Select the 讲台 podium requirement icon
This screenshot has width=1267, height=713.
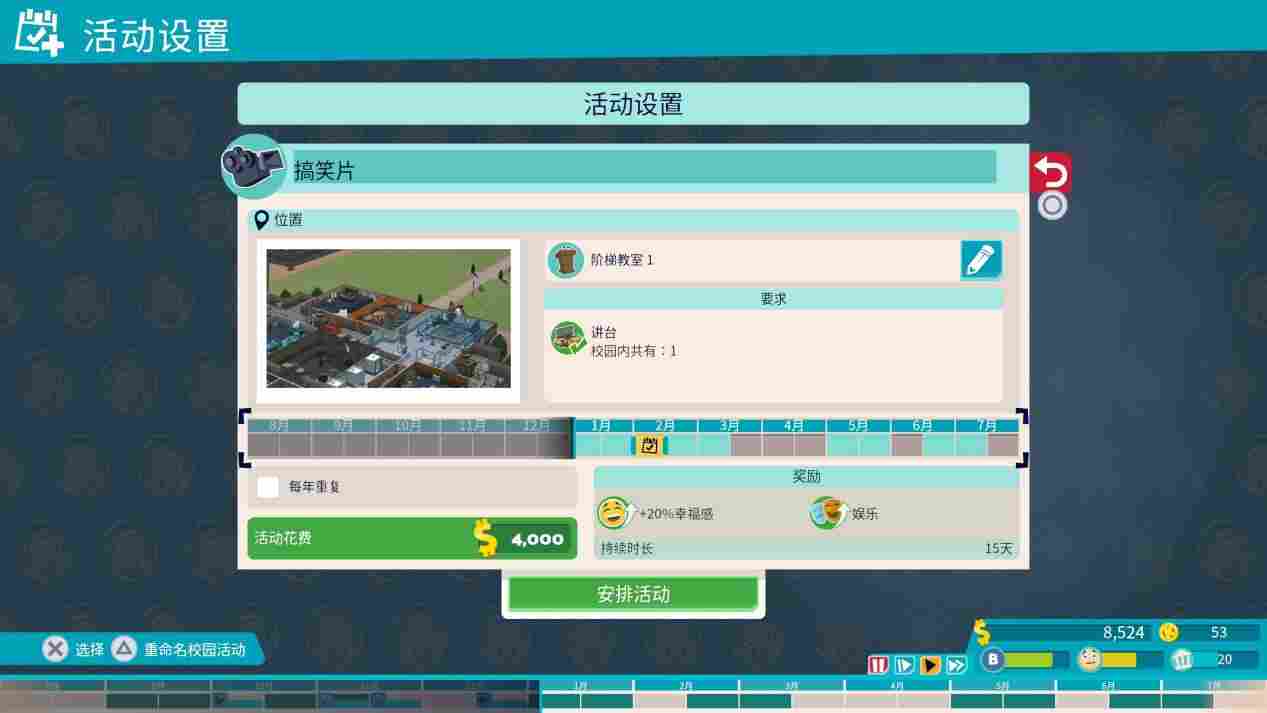(568, 337)
